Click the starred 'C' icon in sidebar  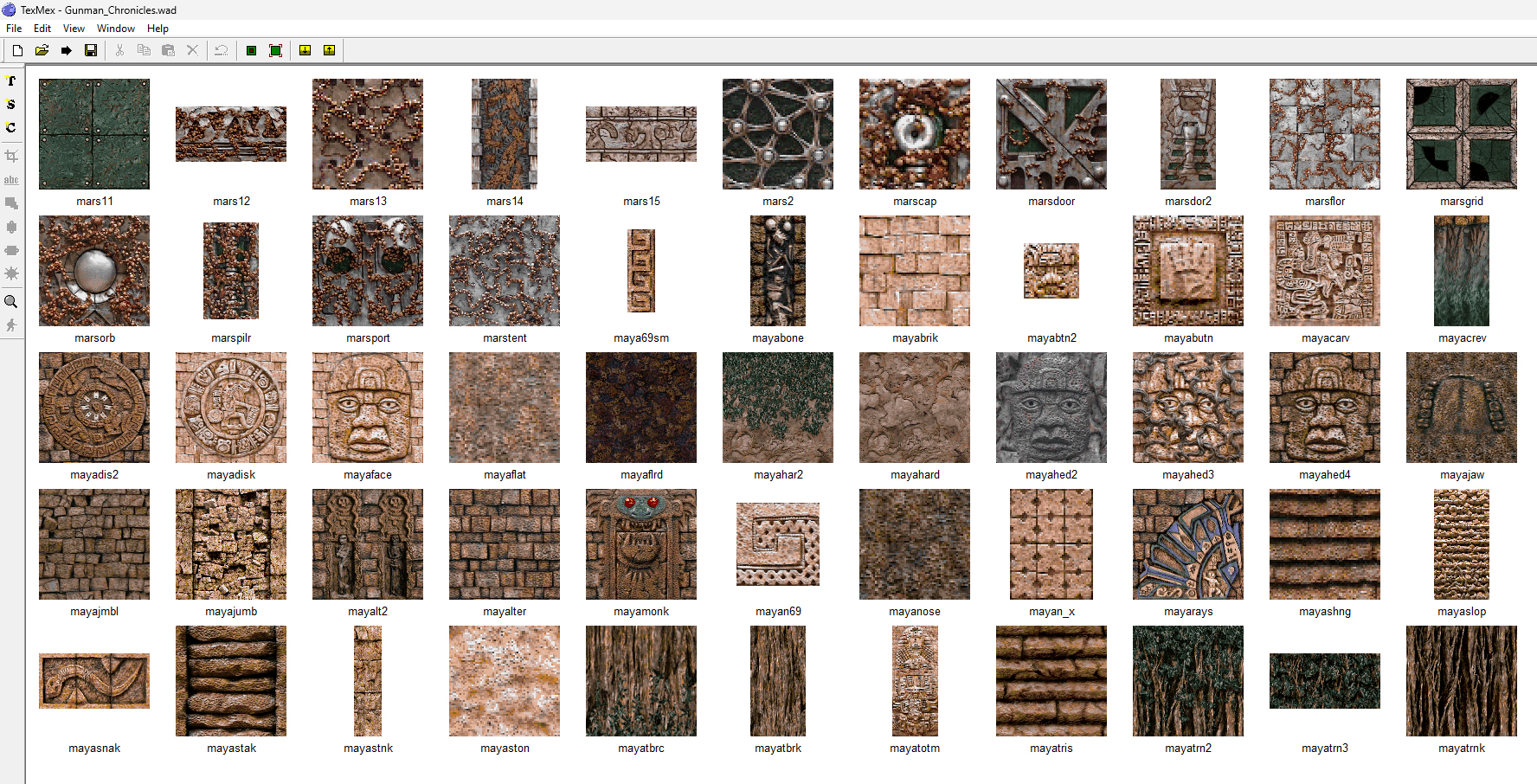point(11,127)
